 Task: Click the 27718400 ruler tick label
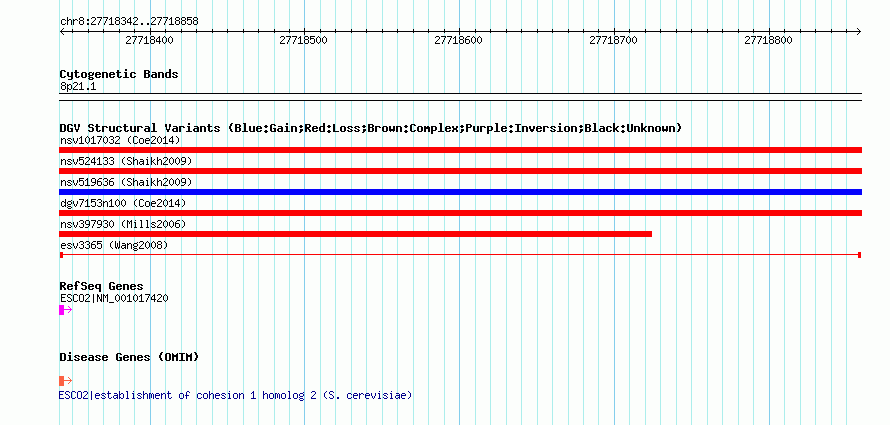149,40
